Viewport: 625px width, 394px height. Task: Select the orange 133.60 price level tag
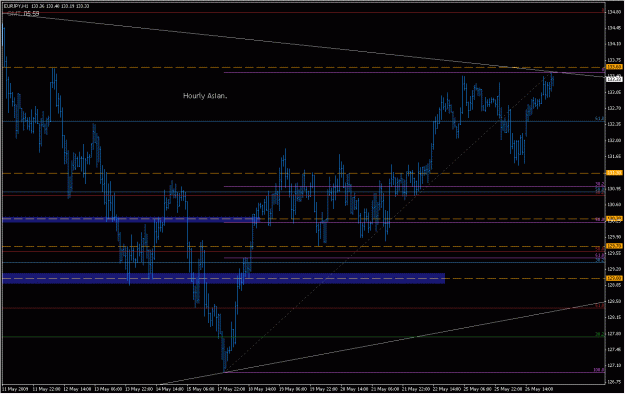(x=614, y=67)
